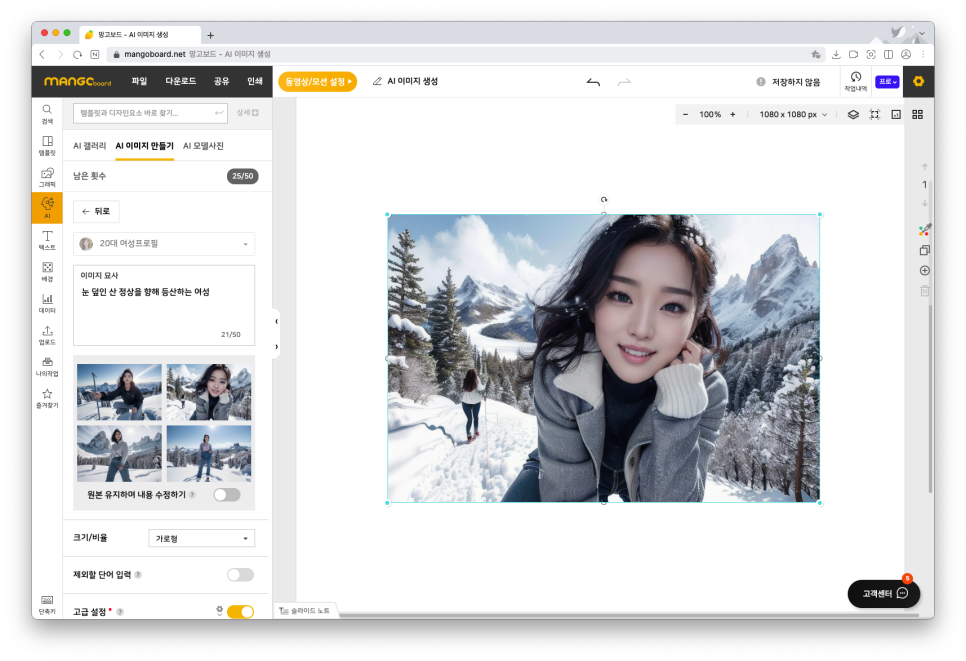Viewport: 966px width, 661px height.
Task: Click the redo arrow in top bar
Action: tap(624, 82)
